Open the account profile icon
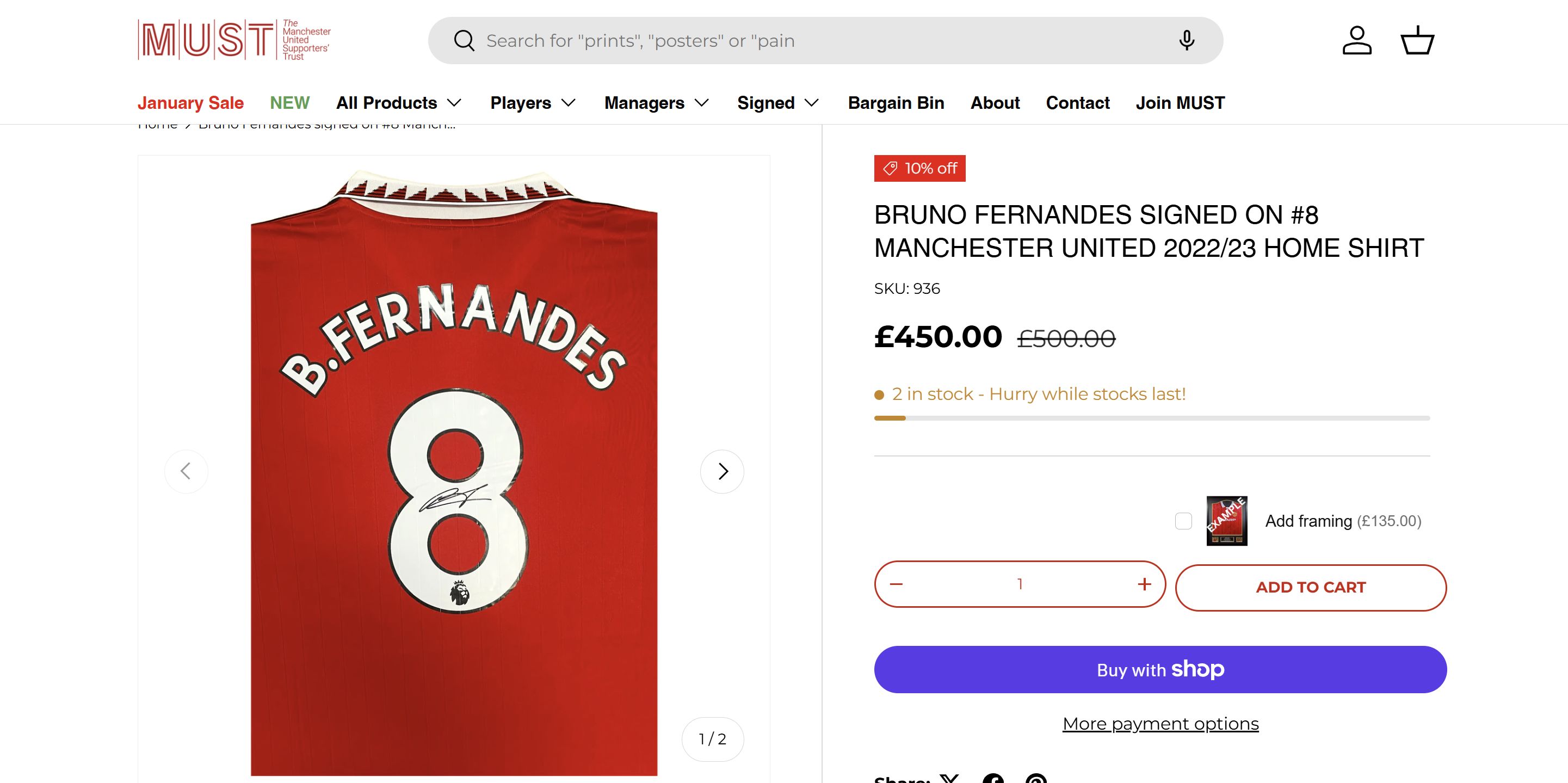Viewport: 1568px width, 783px height. pyautogui.click(x=1357, y=41)
